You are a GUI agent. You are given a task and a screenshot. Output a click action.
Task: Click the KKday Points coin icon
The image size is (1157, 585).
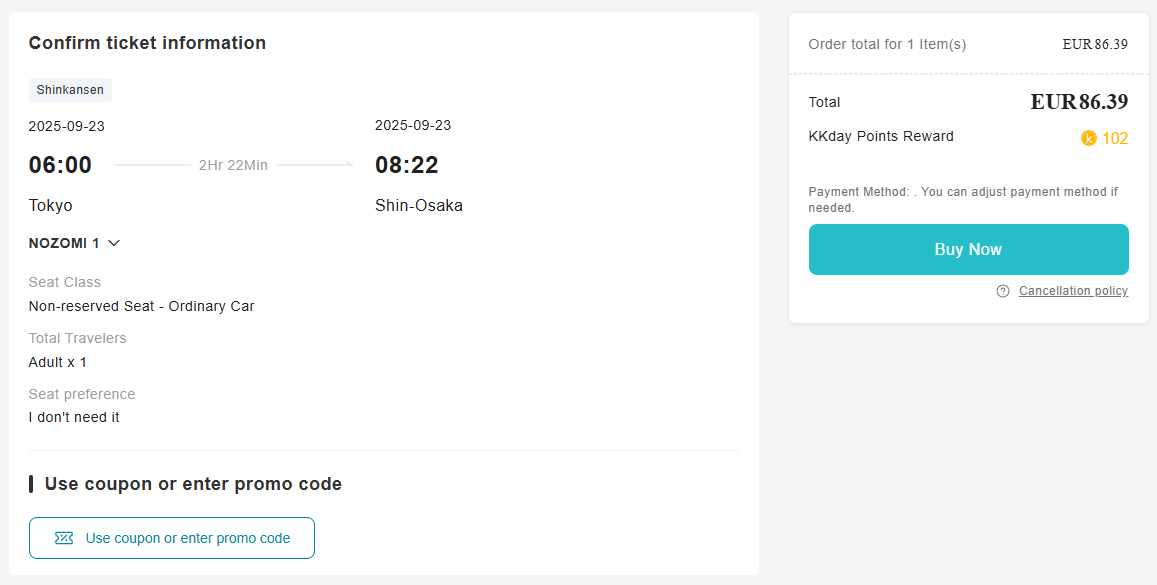click(x=1089, y=139)
